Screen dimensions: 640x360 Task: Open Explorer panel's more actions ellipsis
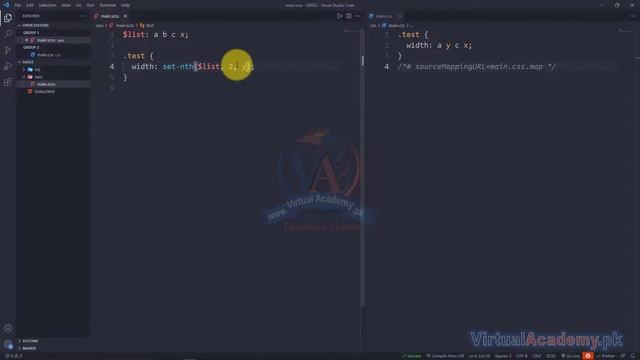tap(83, 16)
